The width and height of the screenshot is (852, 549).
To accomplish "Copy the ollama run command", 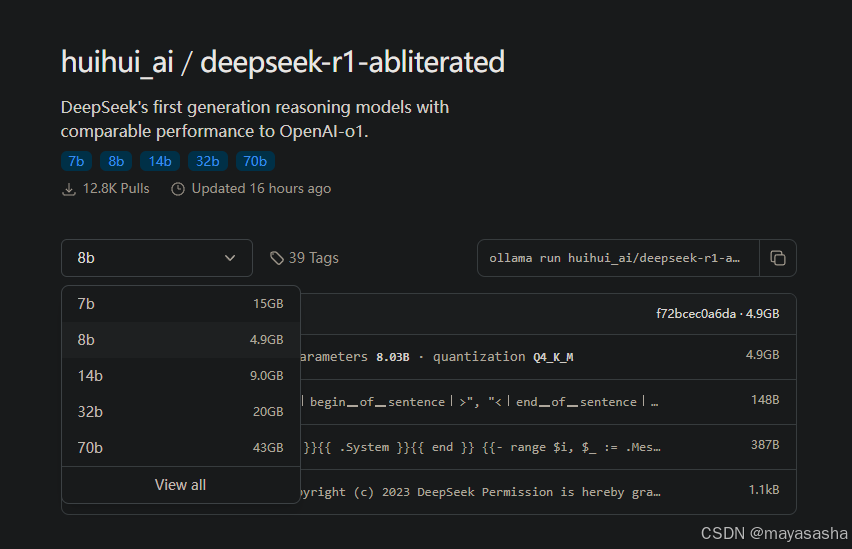I will click(x=778, y=258).
